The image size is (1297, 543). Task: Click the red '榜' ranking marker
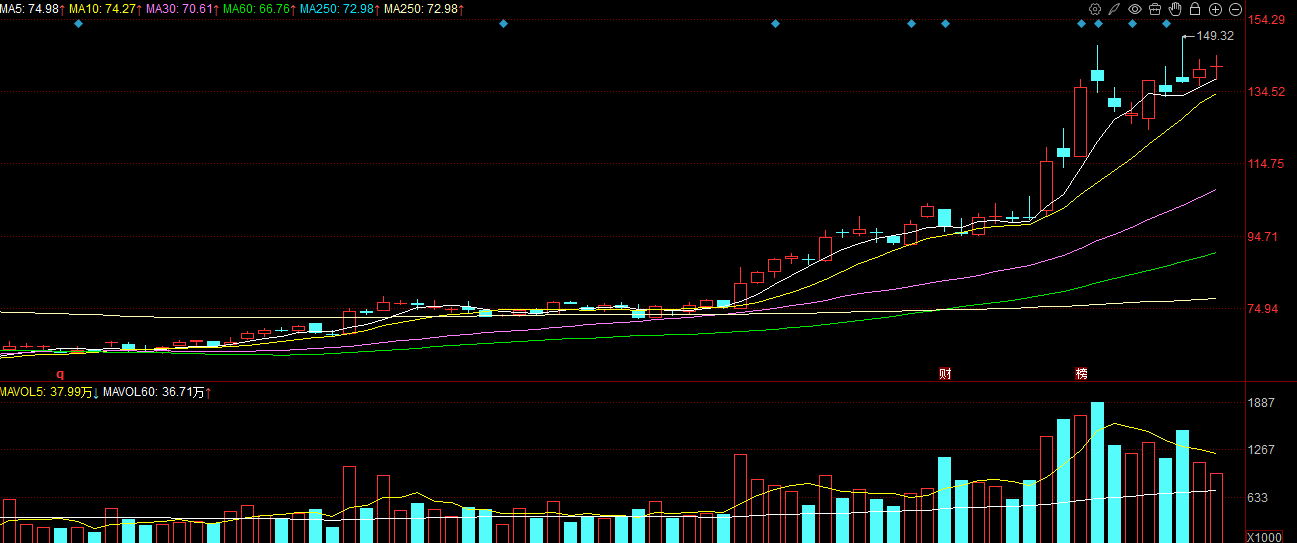(x=1081, y=374)
